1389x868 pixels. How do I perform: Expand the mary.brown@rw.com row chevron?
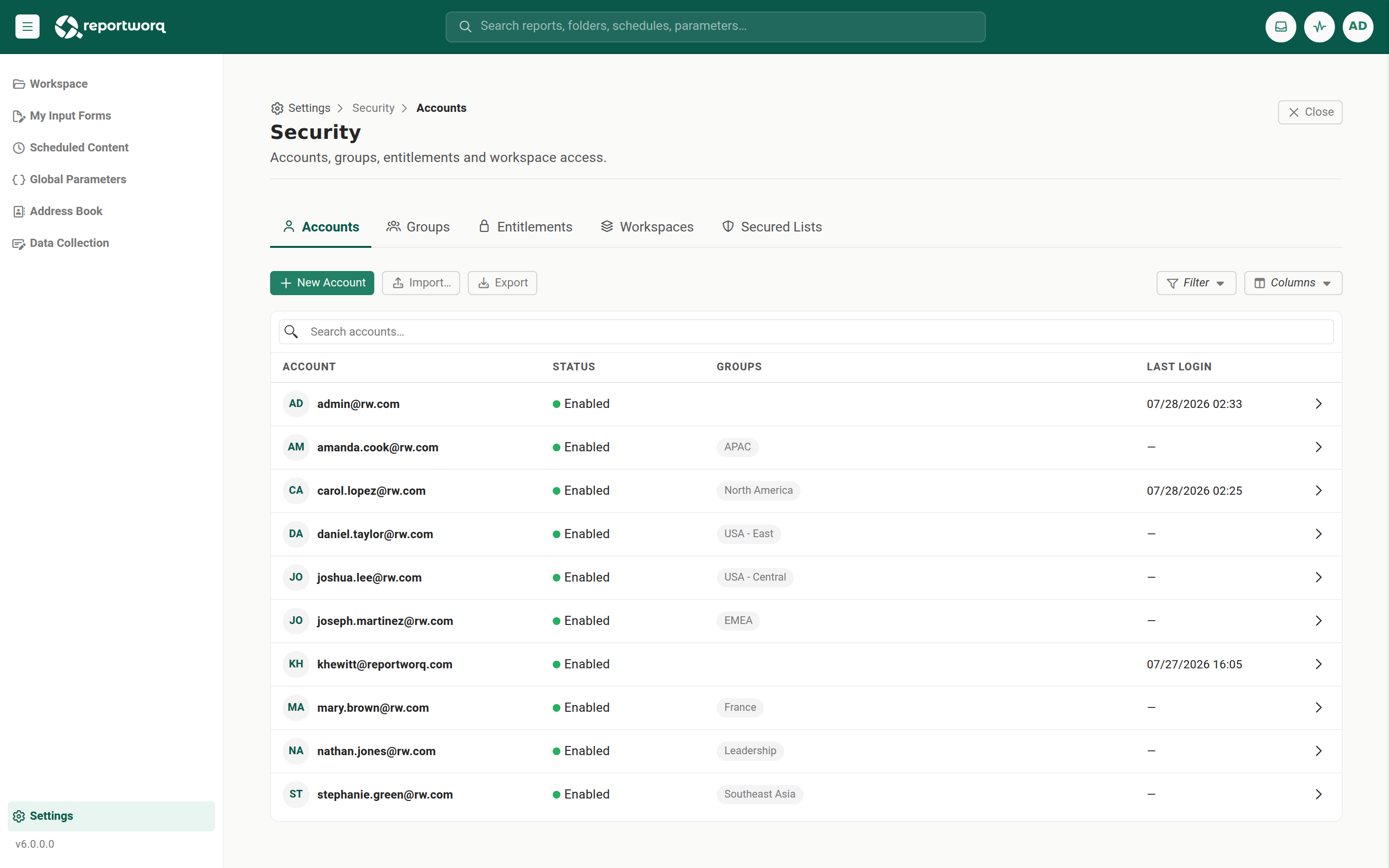(1319, 707)
